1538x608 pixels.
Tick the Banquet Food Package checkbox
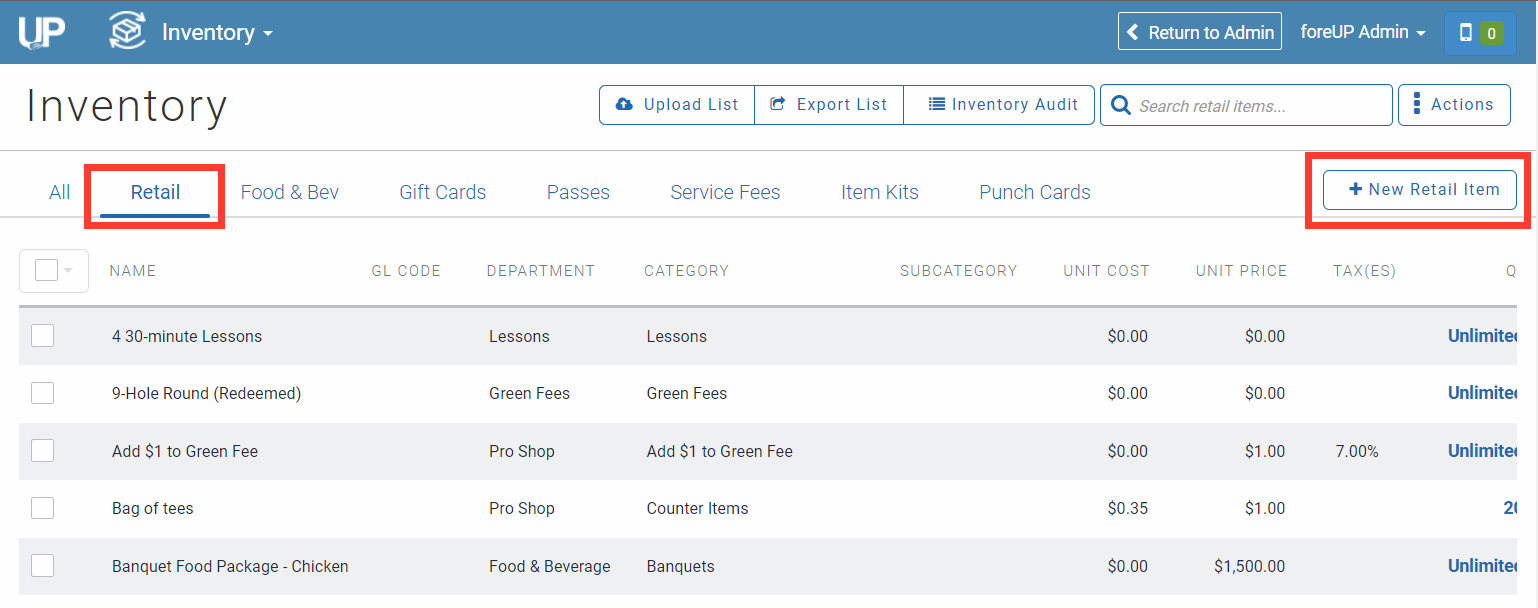42,566
